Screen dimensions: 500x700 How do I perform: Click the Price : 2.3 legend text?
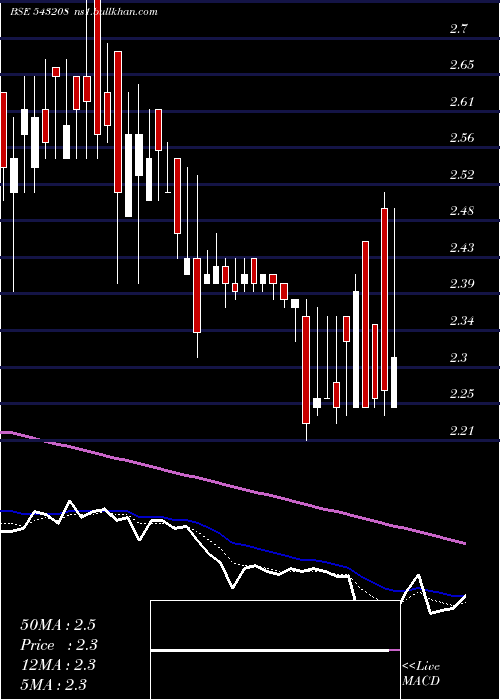pos(59,645)
